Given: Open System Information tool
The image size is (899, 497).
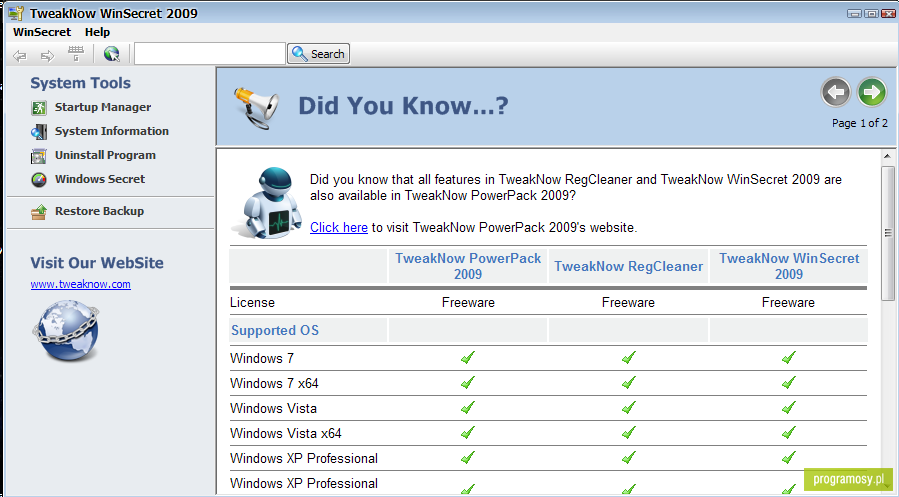Looking at the screenshot, I should (x=112, y=131).
